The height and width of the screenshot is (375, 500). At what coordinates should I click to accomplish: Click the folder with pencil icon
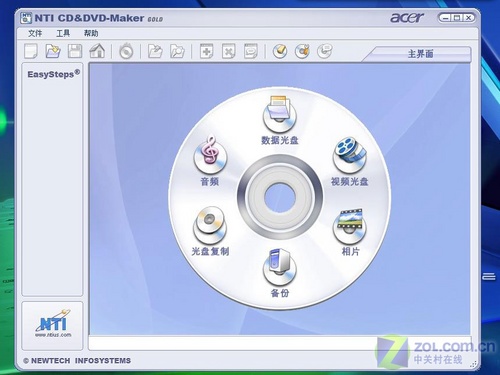point(155,52)
